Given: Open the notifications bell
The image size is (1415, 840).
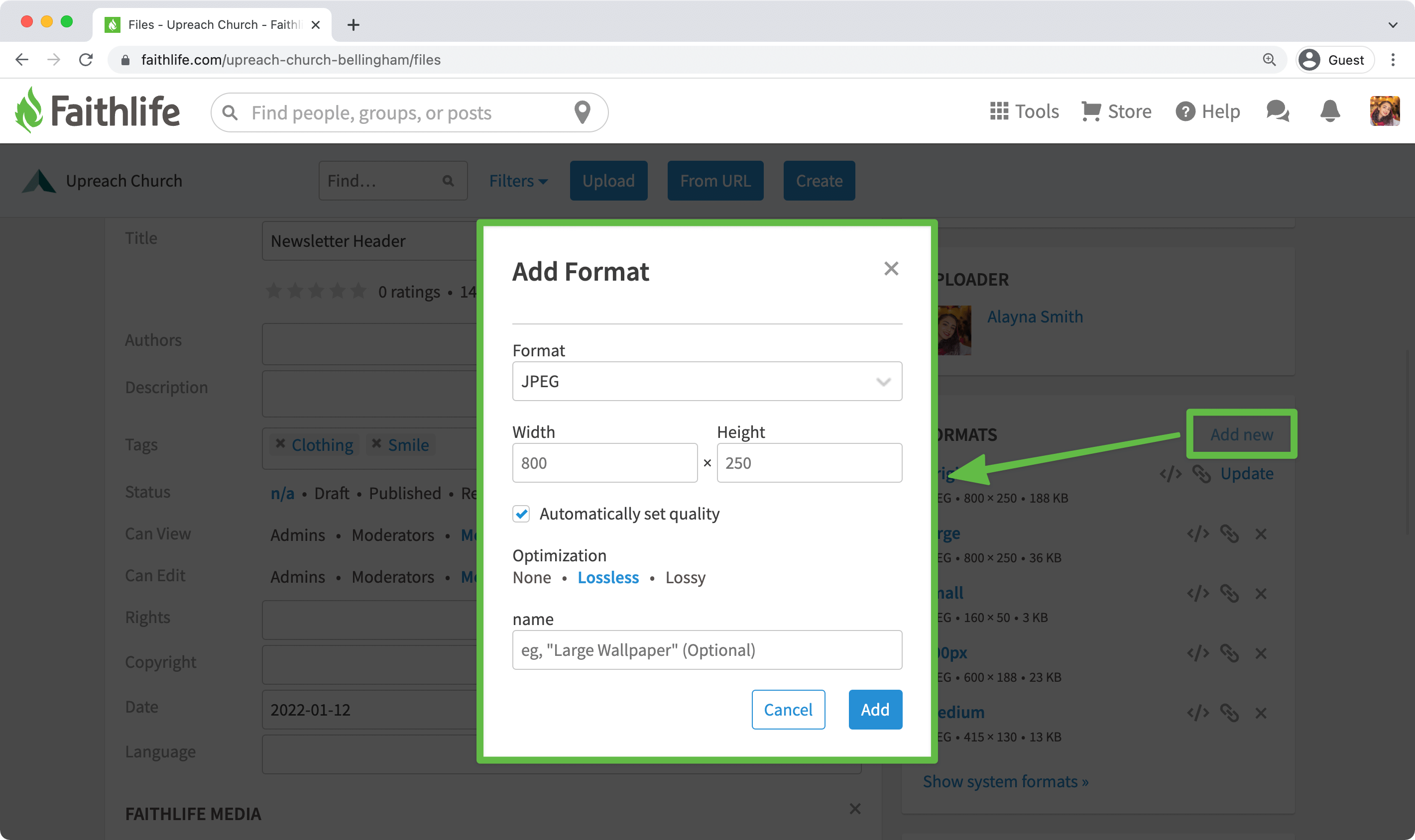Looking at the screenshot, I should pyautogui.click(x=1329, y=111).
